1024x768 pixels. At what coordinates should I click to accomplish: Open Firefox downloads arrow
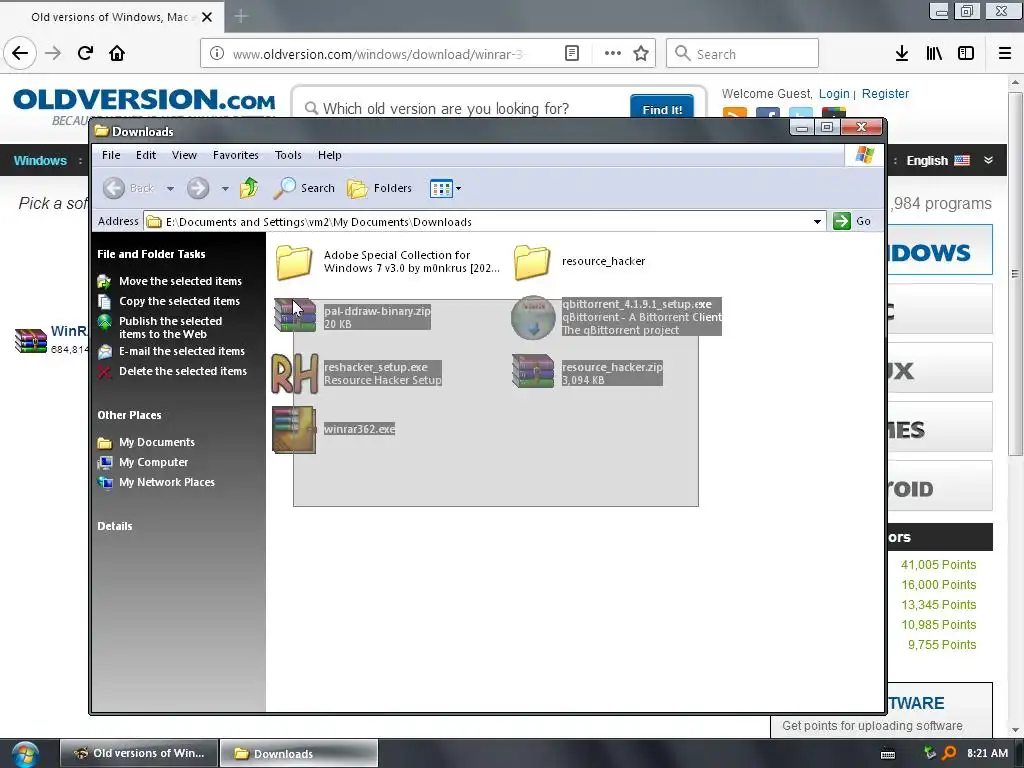click(x=902, y=54)
